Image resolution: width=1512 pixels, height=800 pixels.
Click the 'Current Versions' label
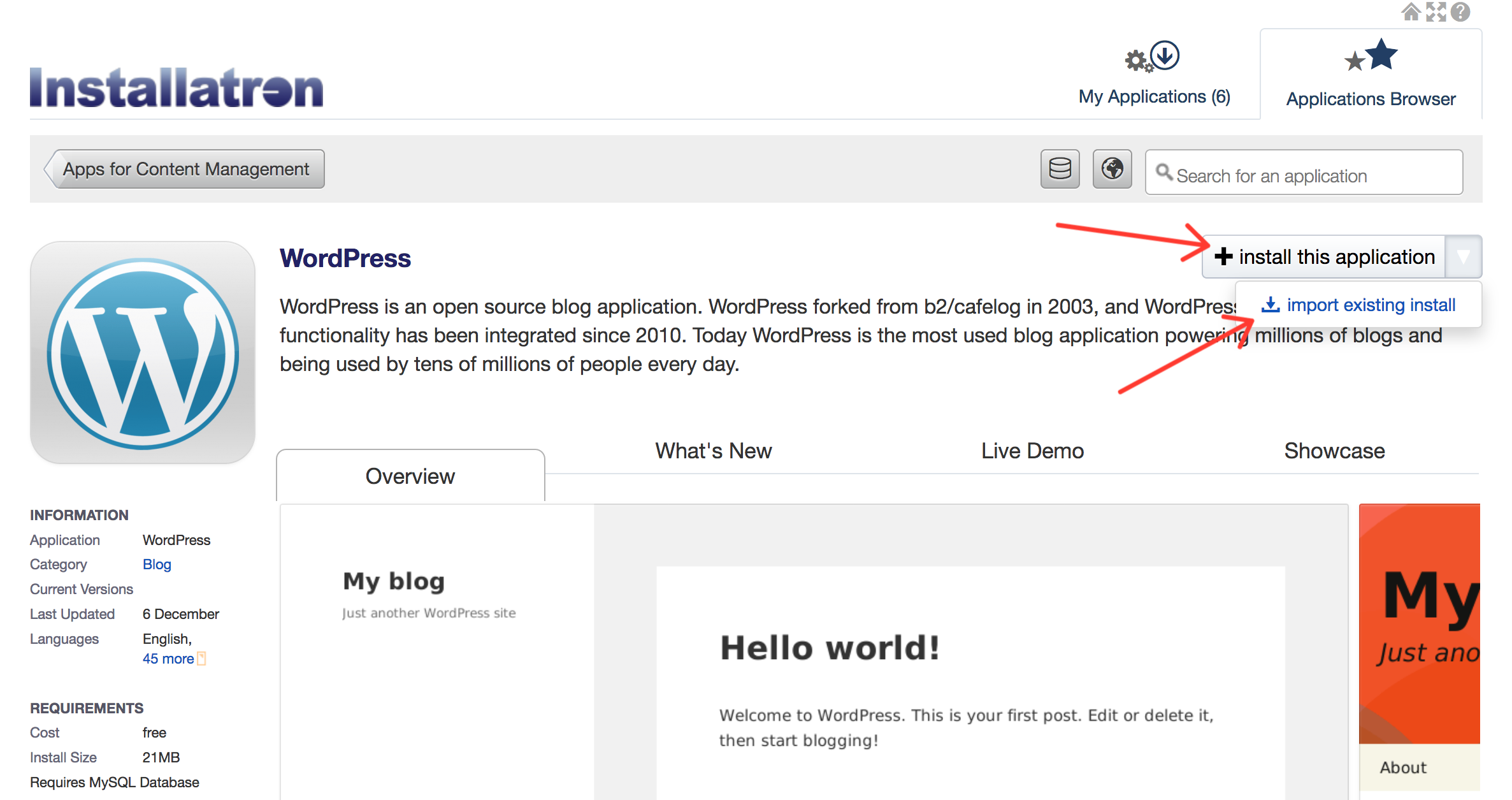82,589
